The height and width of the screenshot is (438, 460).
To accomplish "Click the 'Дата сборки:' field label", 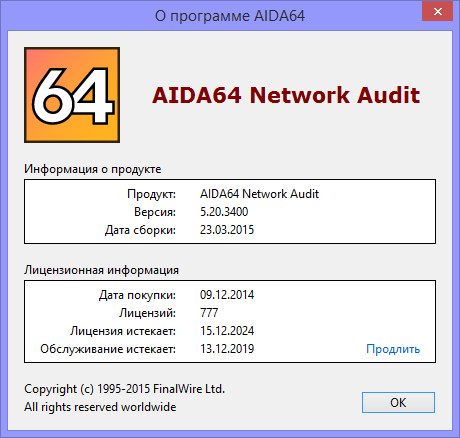I will click(x=140, y=230).
